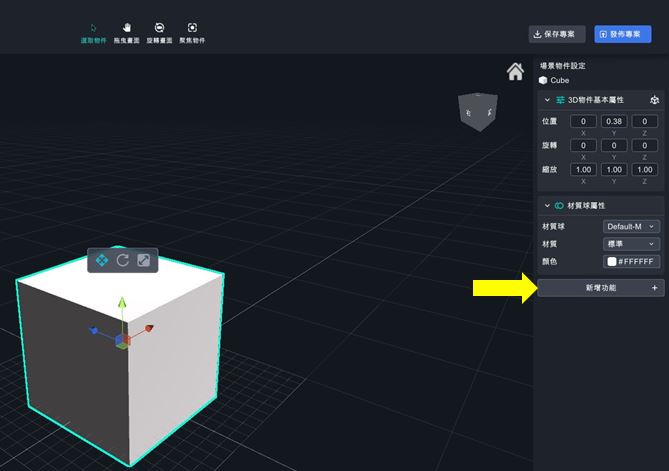Collapse the 材質球屬性 section chevron
The width and height of the screenshot is (669, 471).
click(x=547, y=206)
